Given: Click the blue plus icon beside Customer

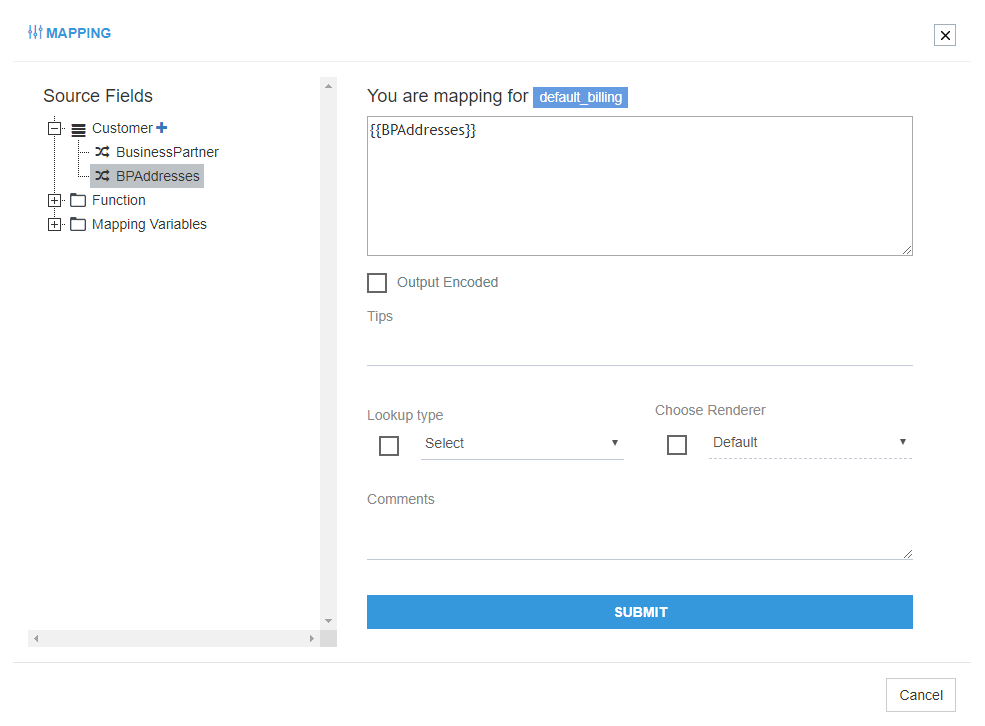Looking at the screenshot, I should point(162,128).
